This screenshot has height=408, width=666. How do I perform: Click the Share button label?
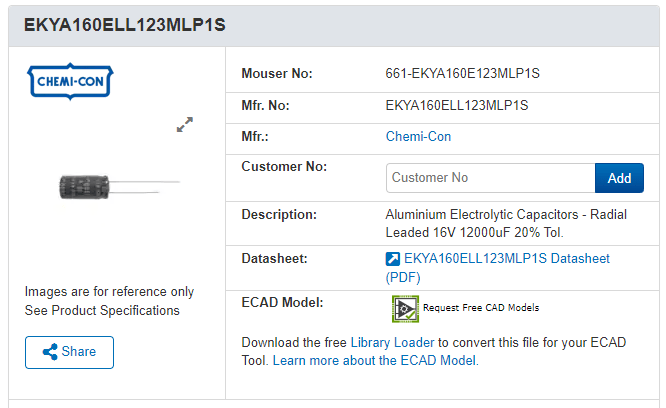(x=79, y=352)
